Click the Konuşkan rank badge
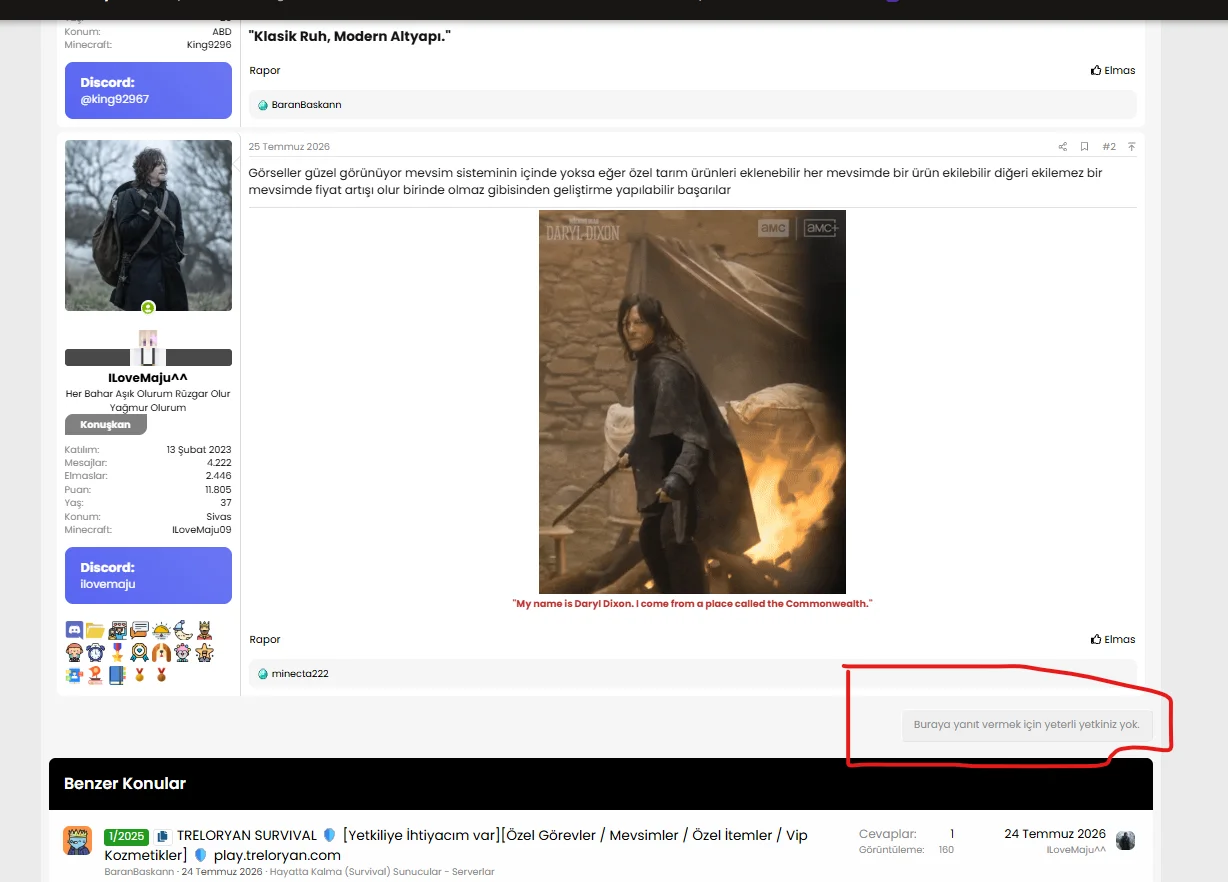The image size is (1228, 882). point(106,425)
